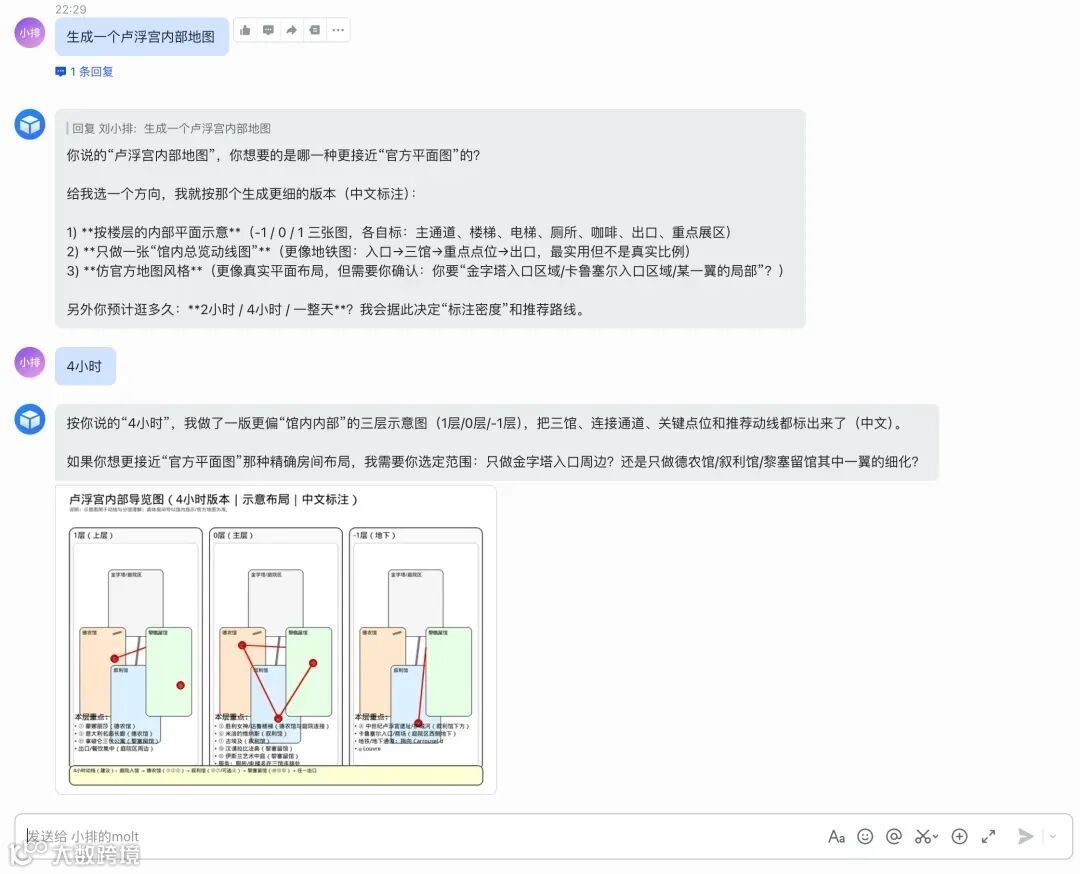Forward the message with the arrow icon

(291, 30)
